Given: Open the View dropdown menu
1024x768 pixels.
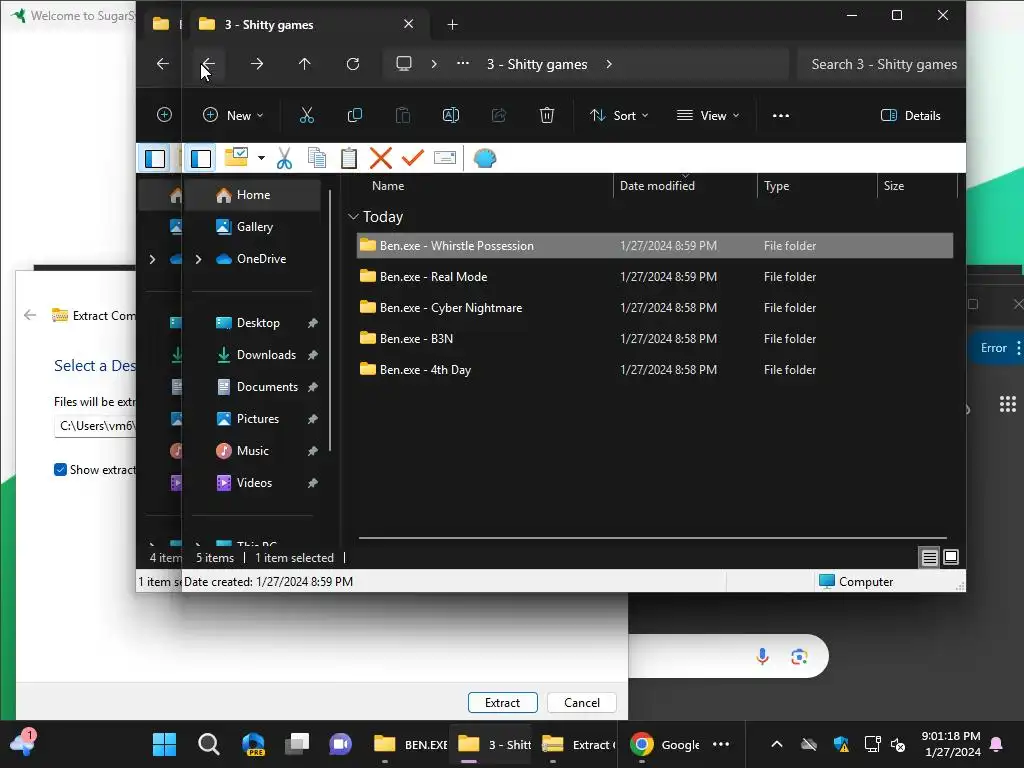Looking at the screenshot, I should [708, 116].
